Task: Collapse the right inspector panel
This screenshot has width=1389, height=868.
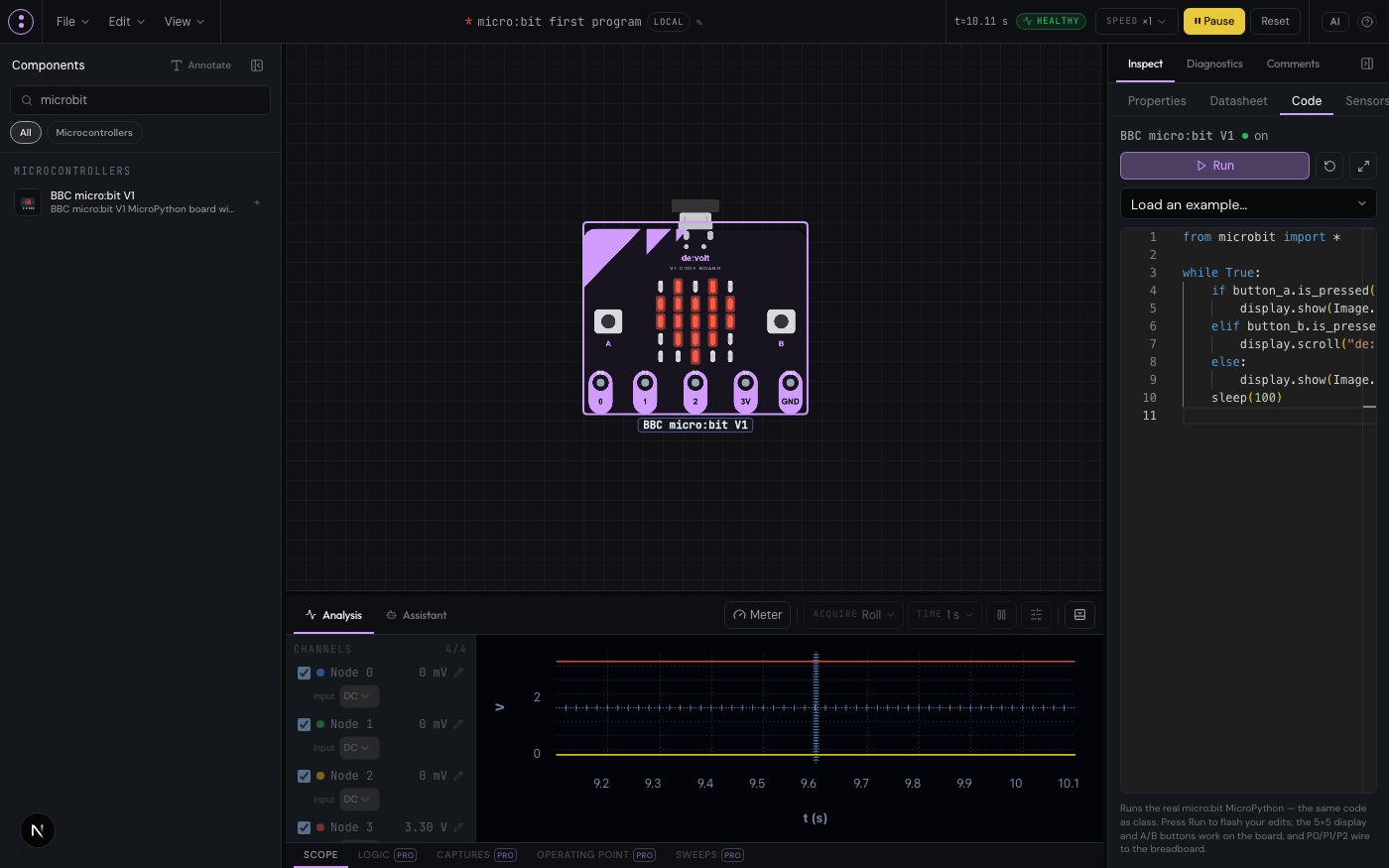Action: (1367, 63)
